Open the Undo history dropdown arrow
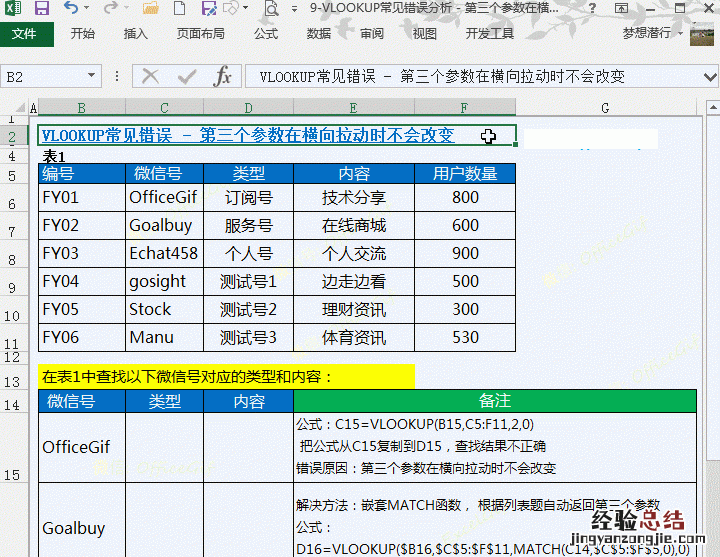720x557 pixels. 88,9
